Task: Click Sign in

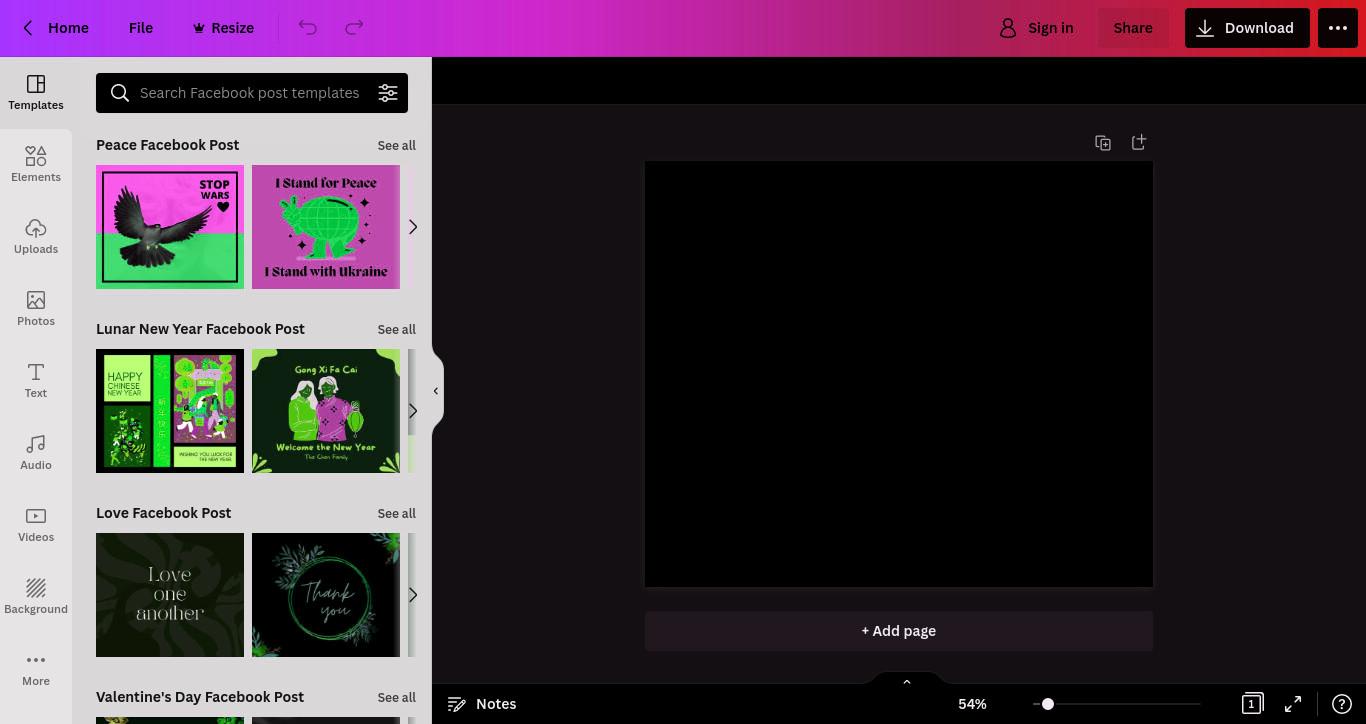Action: tap(1037, 28)
